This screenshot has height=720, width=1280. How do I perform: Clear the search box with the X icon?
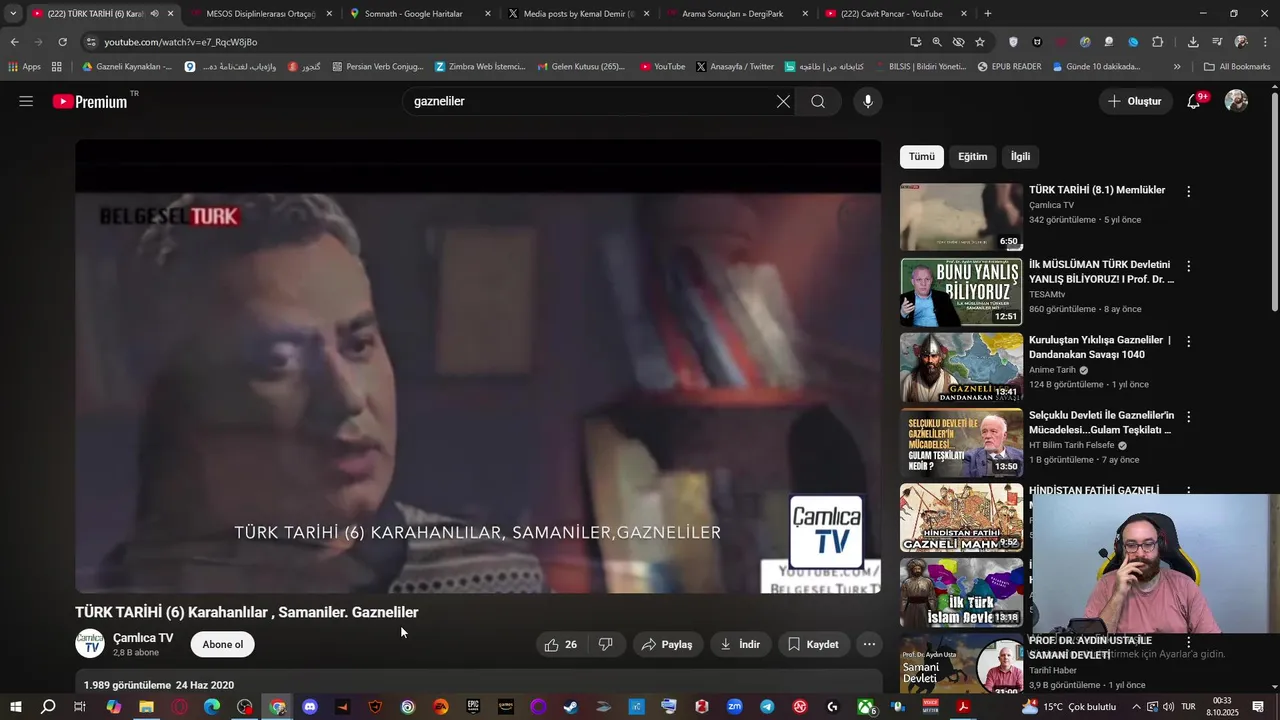[783, 101]
